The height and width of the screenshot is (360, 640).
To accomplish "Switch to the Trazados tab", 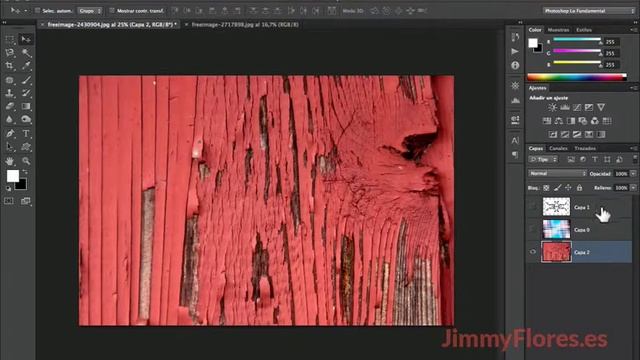I will [x=585, y=148].
